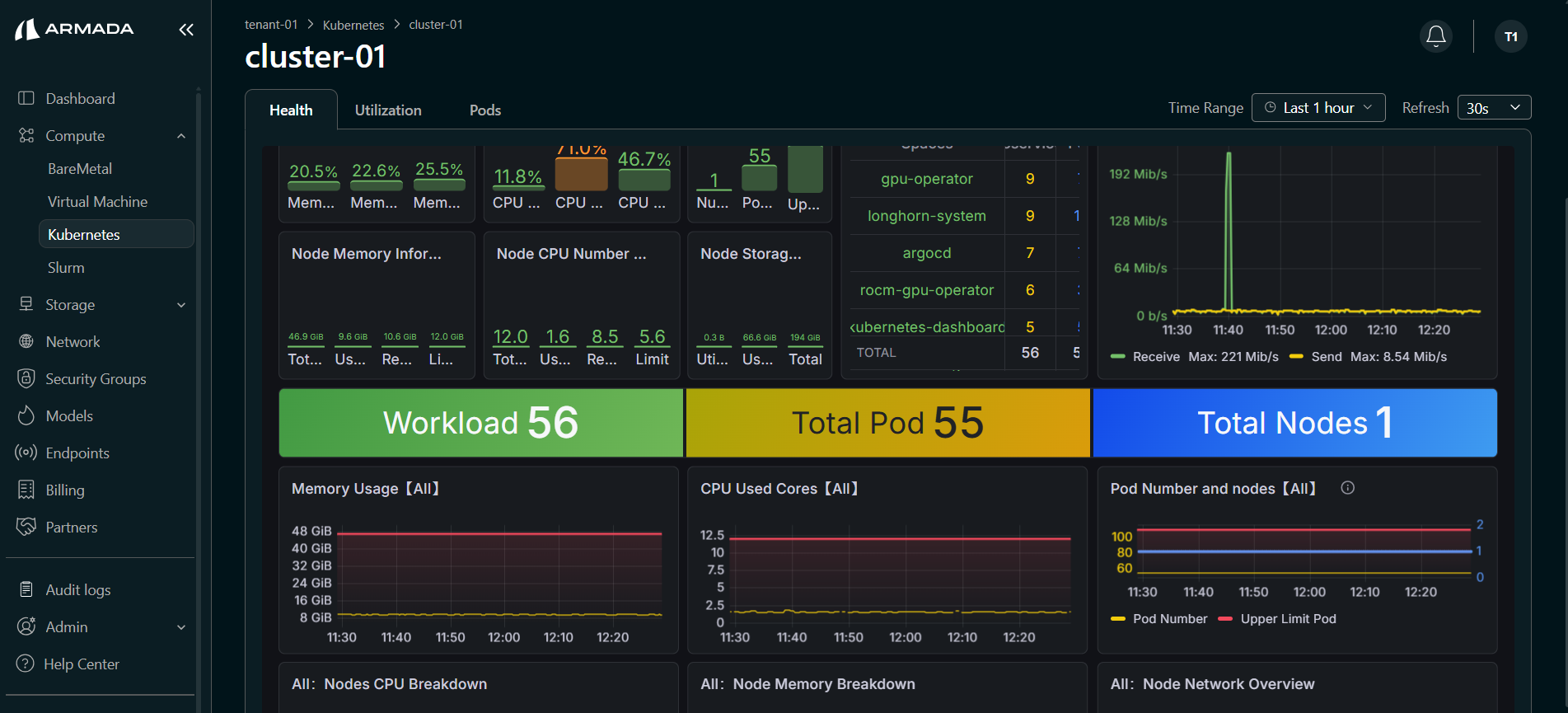Click longhorn-system namespace row
This screenshot has height=713, width=1568.
pos(927,216)
